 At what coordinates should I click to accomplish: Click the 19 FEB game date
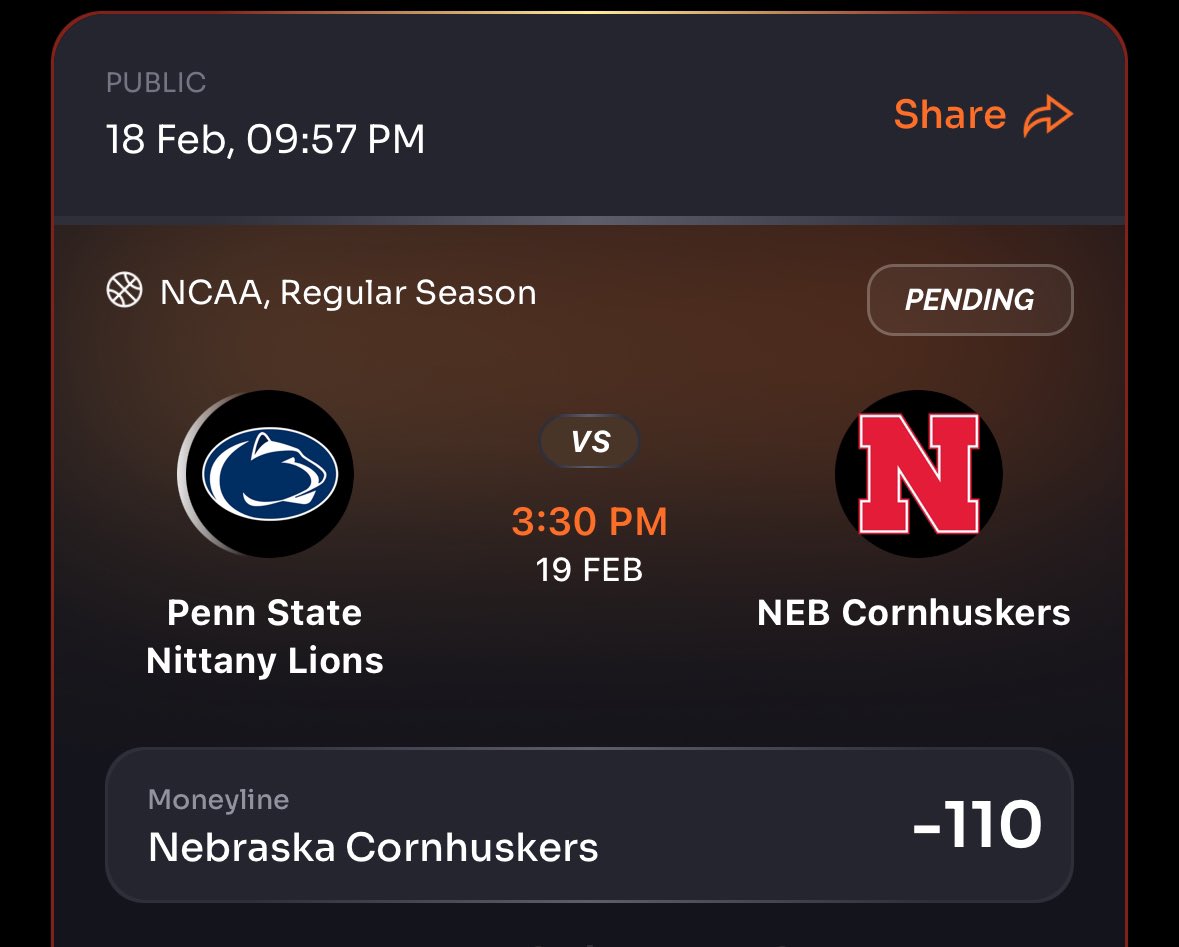[590, 569]
